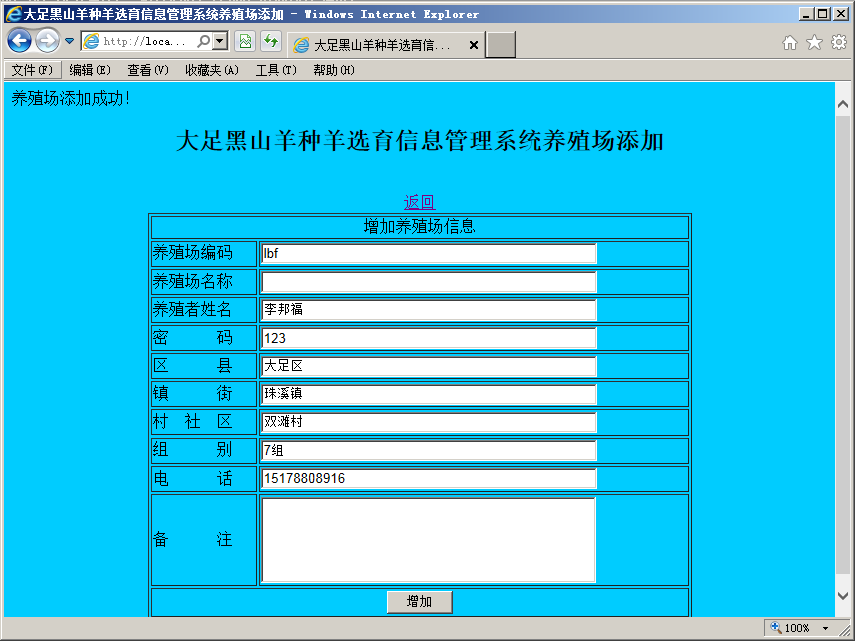Screen dimensions: 855x641
Task: Click the 电话 field with 15178808916
Action: click(x=429, y=479)
